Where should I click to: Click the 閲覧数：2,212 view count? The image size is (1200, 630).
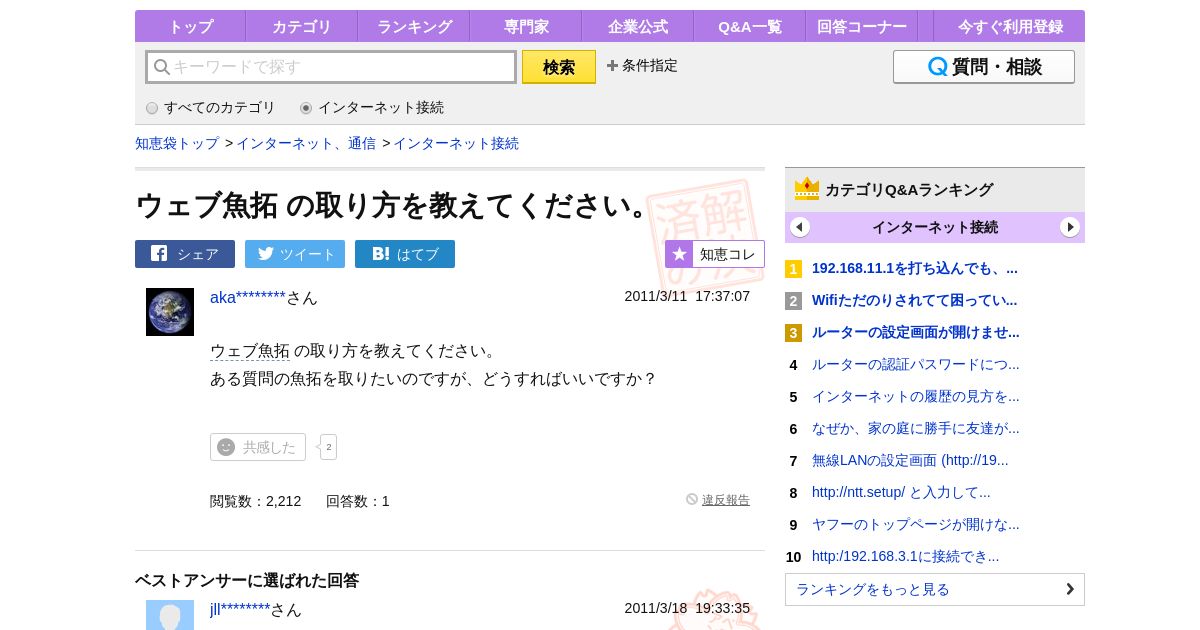(x=255, y=501)
